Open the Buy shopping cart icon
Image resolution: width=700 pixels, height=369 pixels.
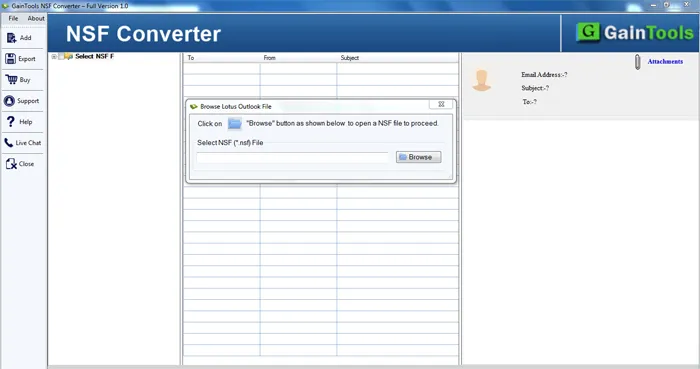coord(11,79)
